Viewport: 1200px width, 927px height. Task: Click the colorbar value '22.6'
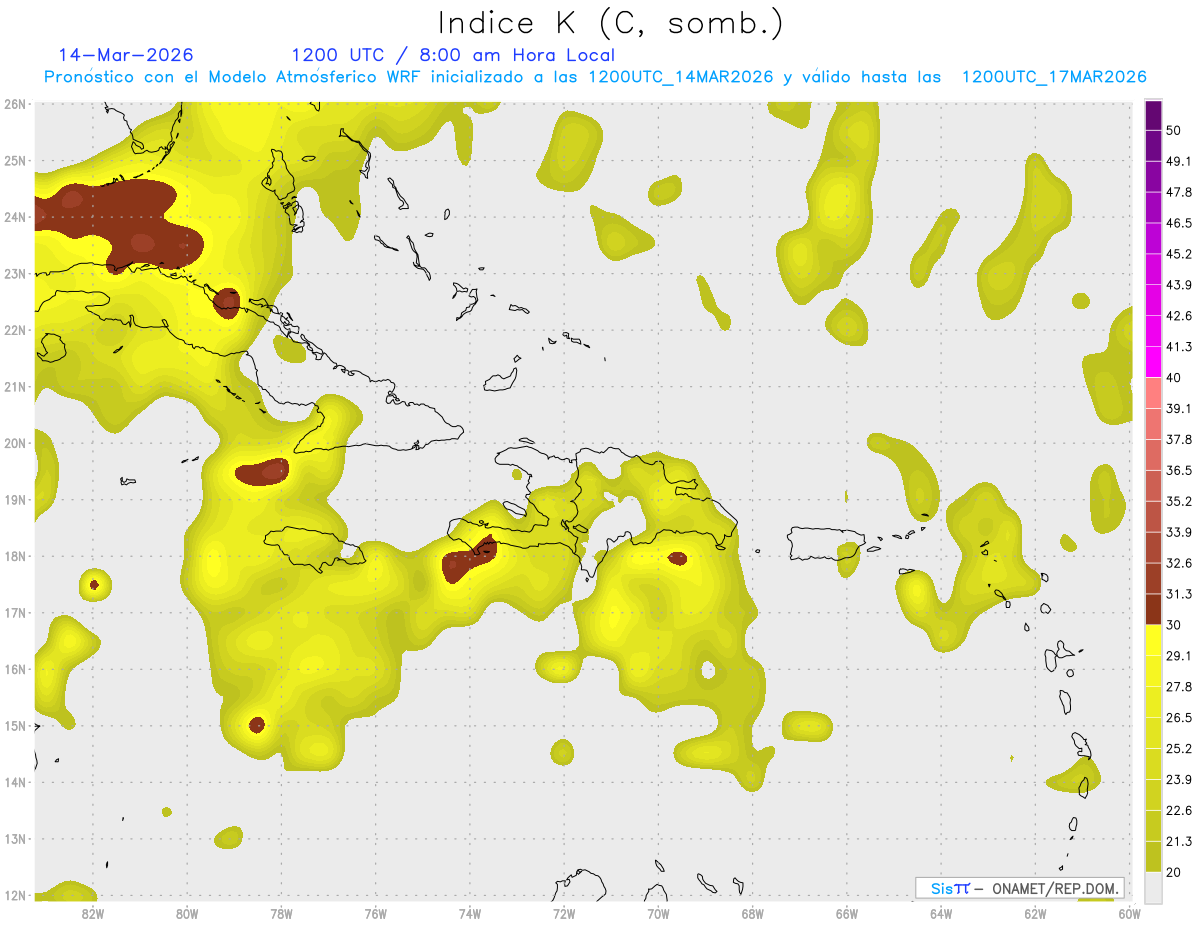tap(1179, 810)
